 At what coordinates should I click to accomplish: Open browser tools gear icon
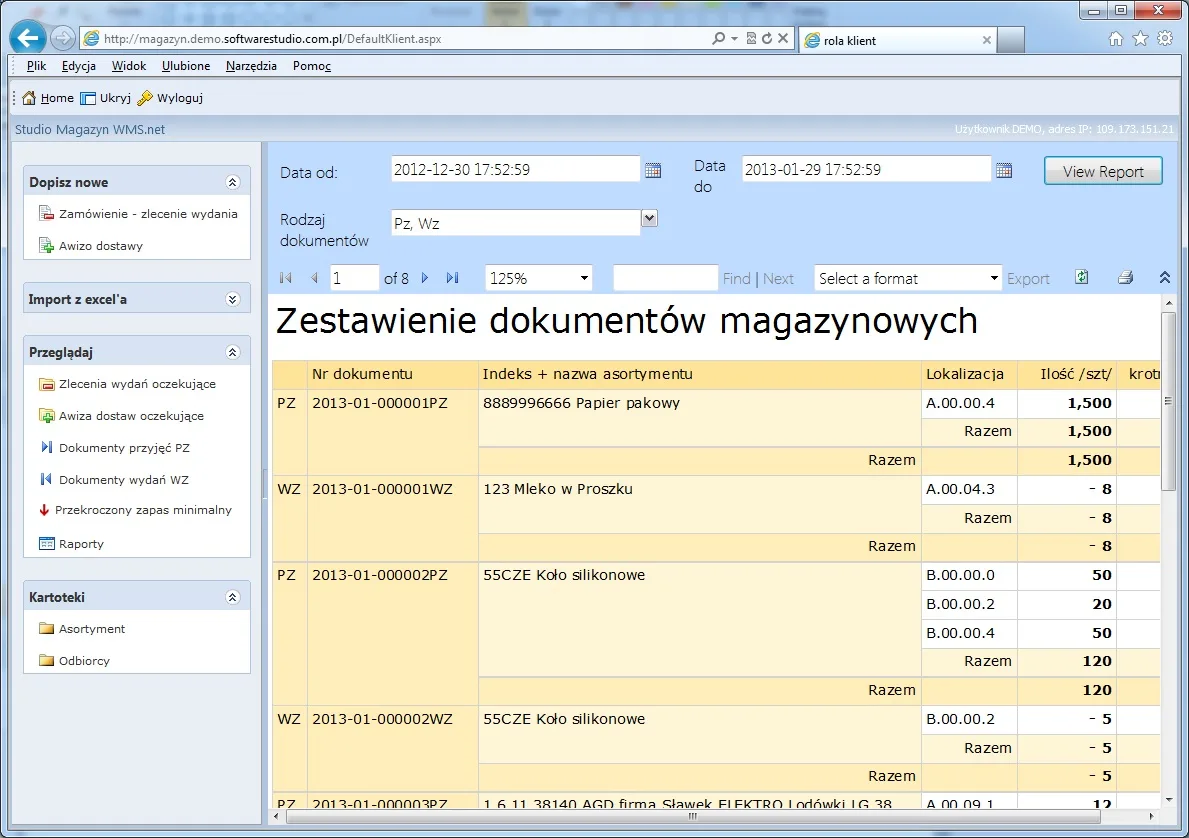[1165, 39]
